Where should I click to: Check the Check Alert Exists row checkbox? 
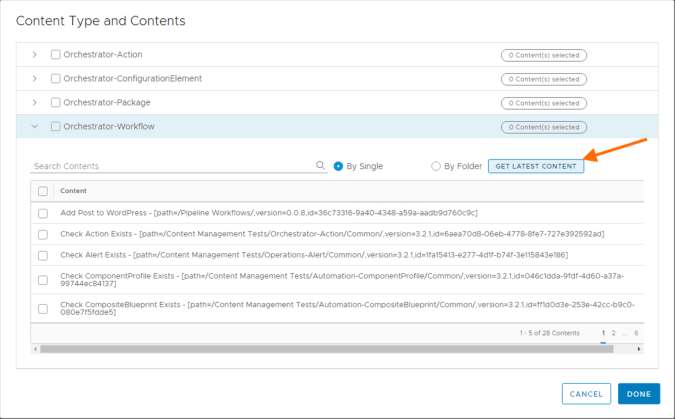point(43,255)
